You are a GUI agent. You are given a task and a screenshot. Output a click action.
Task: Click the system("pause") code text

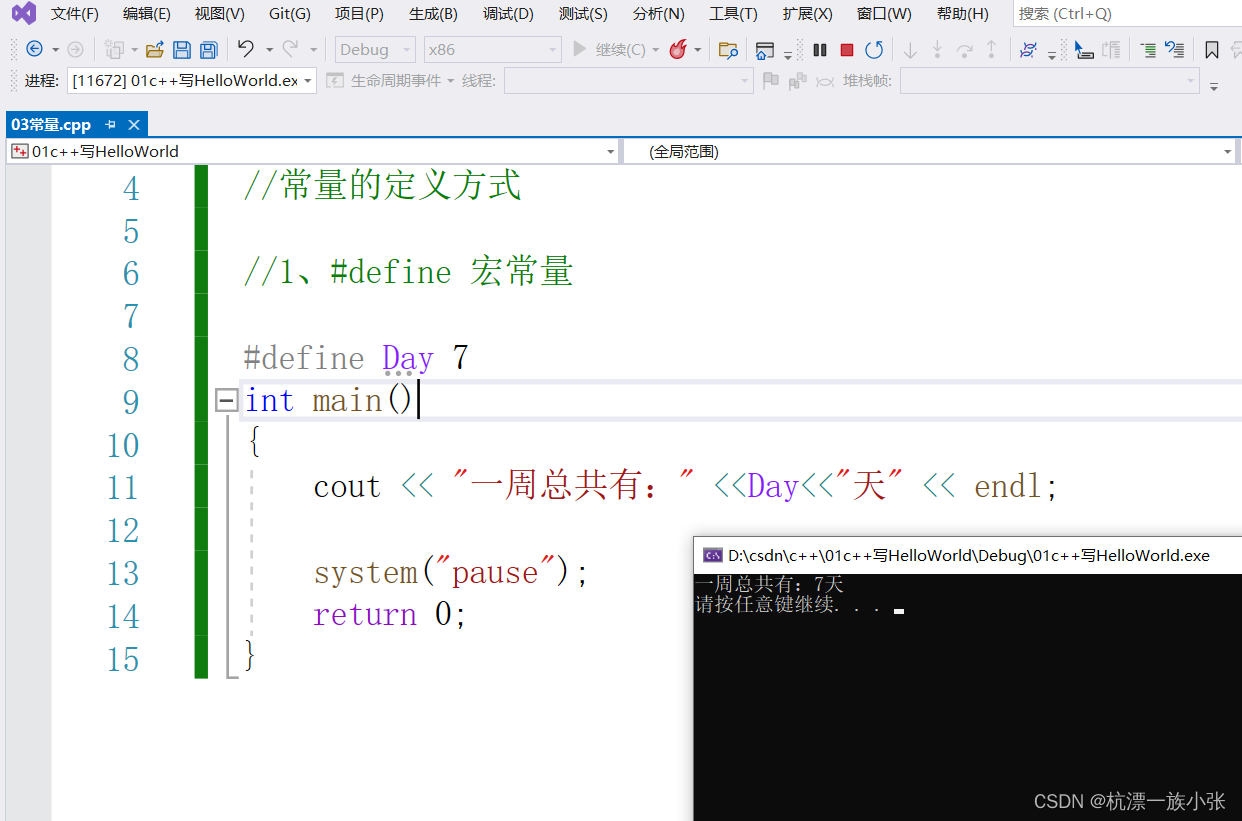point(451,573)
